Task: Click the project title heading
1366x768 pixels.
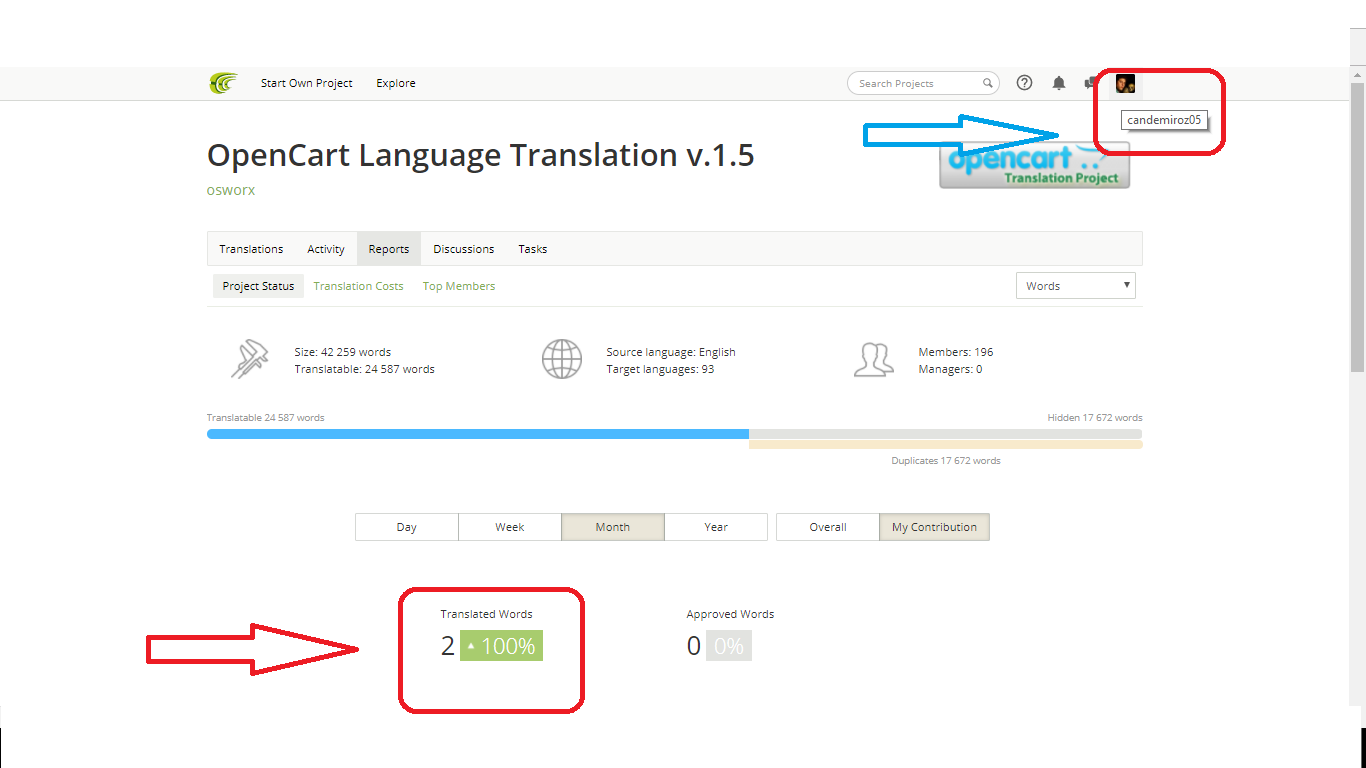Action: pos(481,155)
